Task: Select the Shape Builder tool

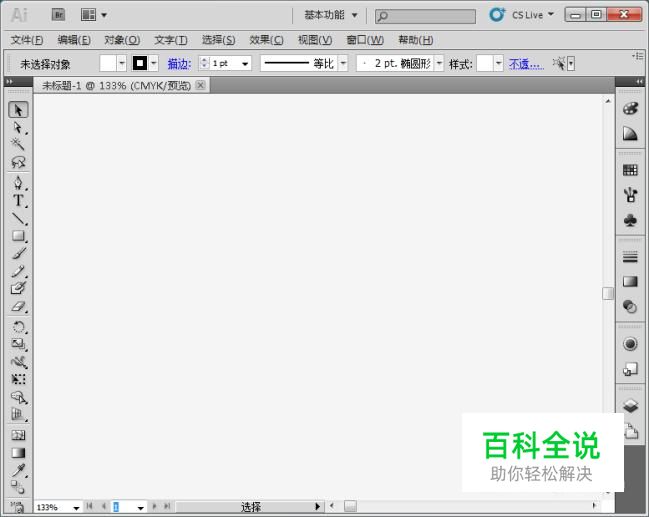Action: coord(18,397)
